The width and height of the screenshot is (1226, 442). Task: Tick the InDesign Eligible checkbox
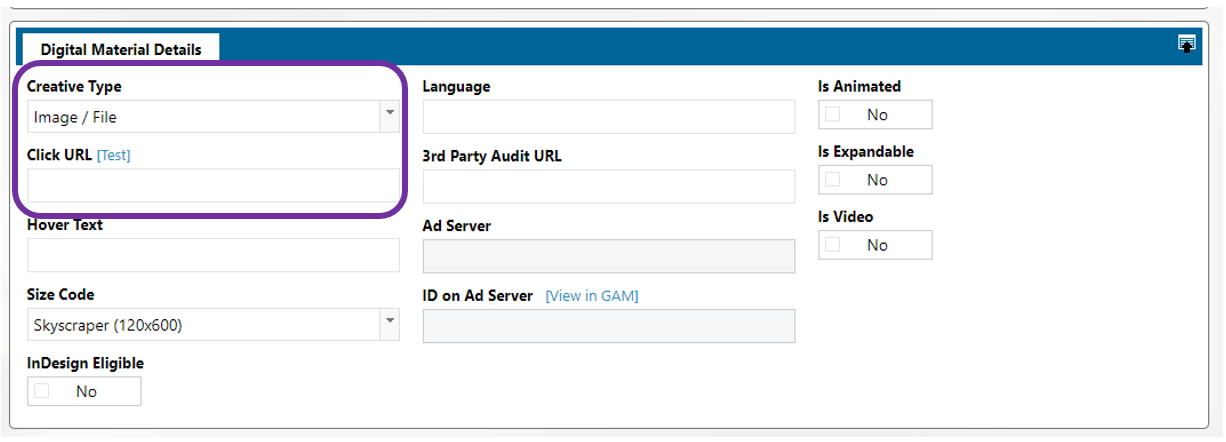[x=42, y=391]
